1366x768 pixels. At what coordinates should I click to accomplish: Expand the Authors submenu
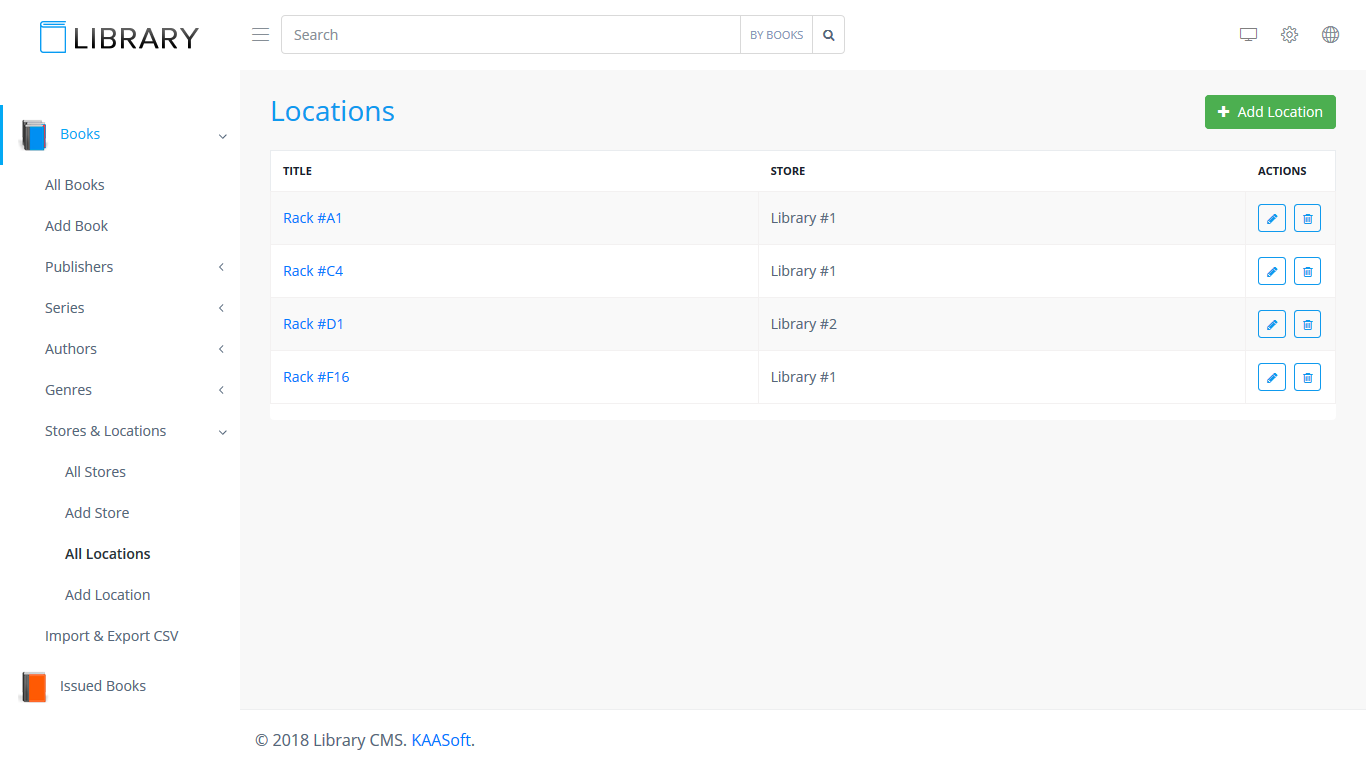click(134, 349)
